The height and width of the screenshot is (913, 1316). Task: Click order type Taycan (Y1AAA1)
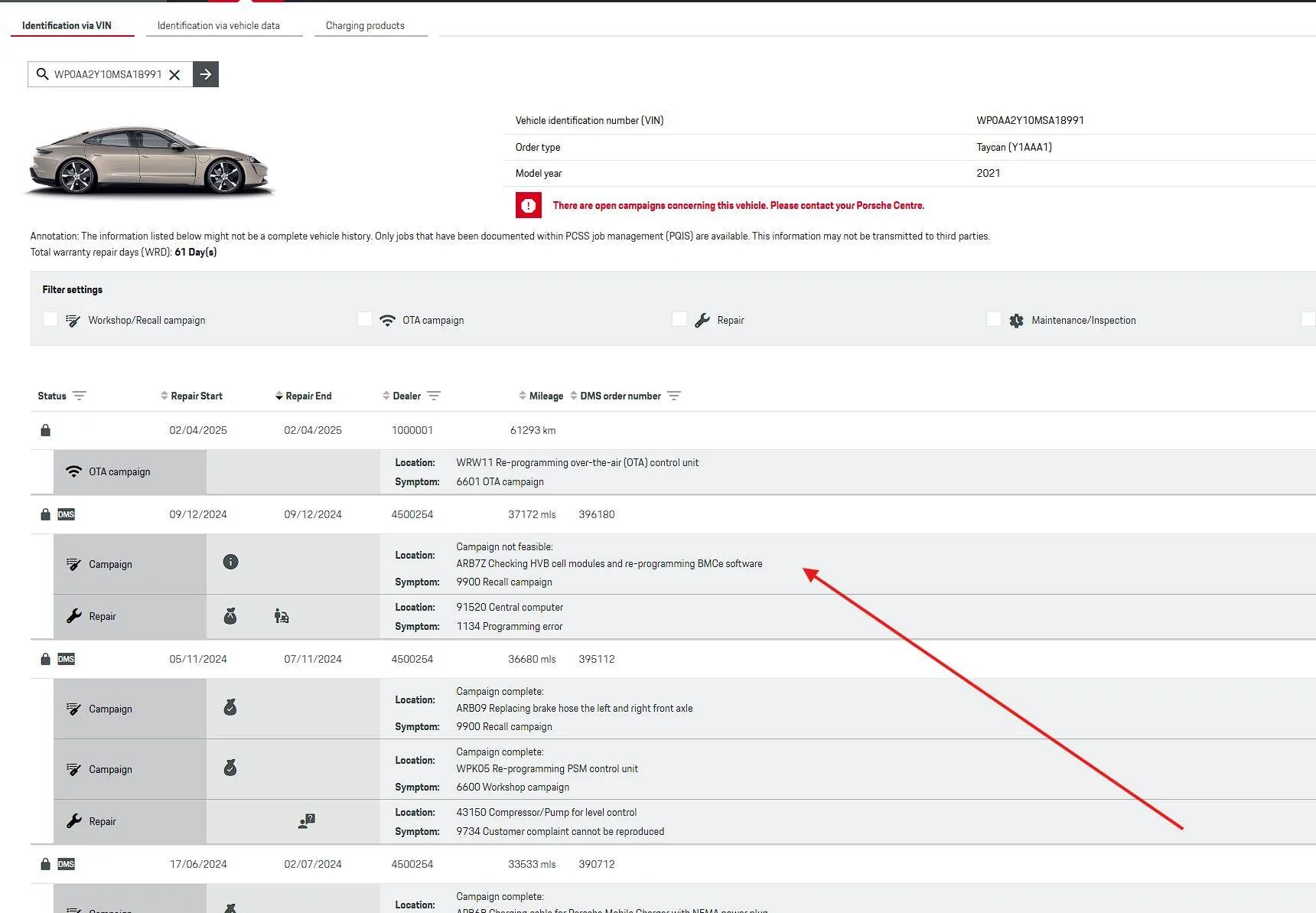pyautogui.click(x=1014, y=147)
